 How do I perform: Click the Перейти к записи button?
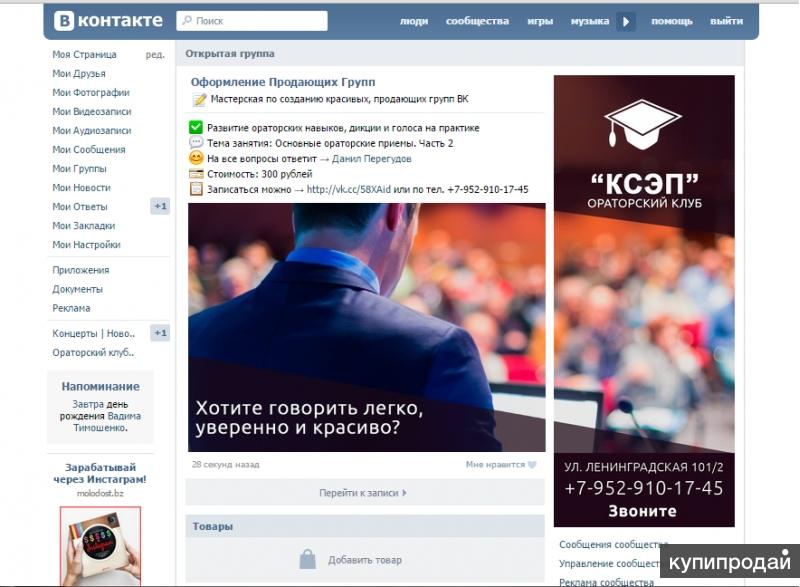(x=365, y=493)
